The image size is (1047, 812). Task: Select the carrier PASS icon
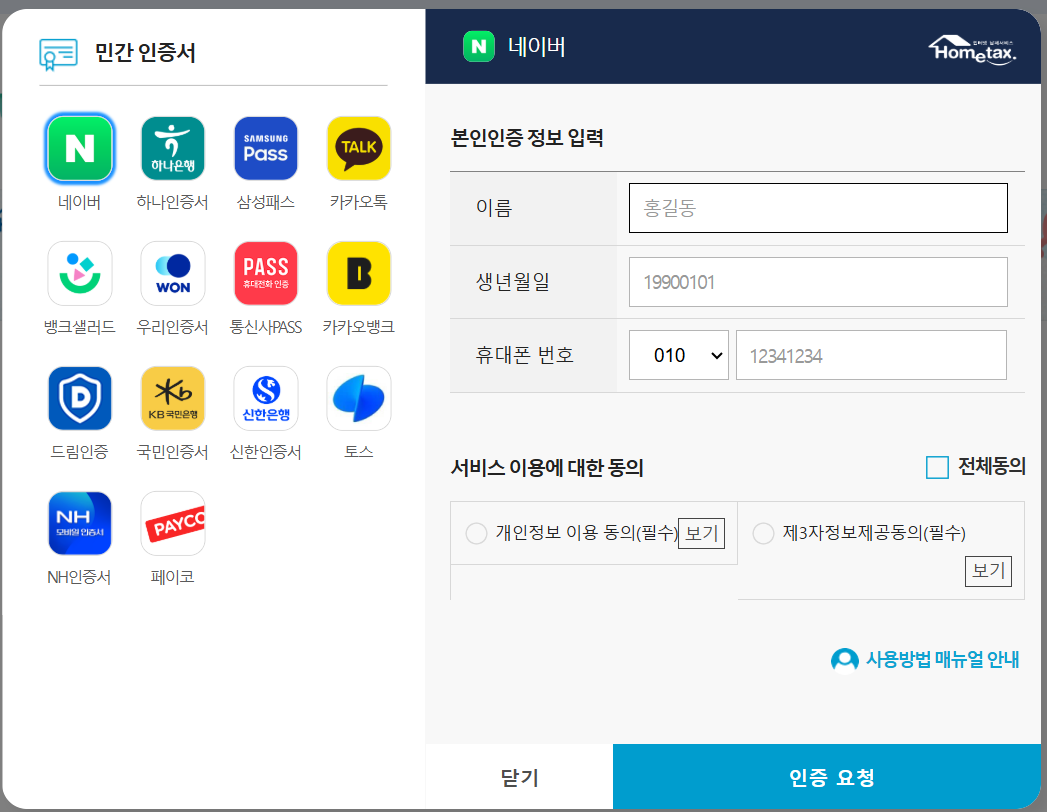[266, 273]
